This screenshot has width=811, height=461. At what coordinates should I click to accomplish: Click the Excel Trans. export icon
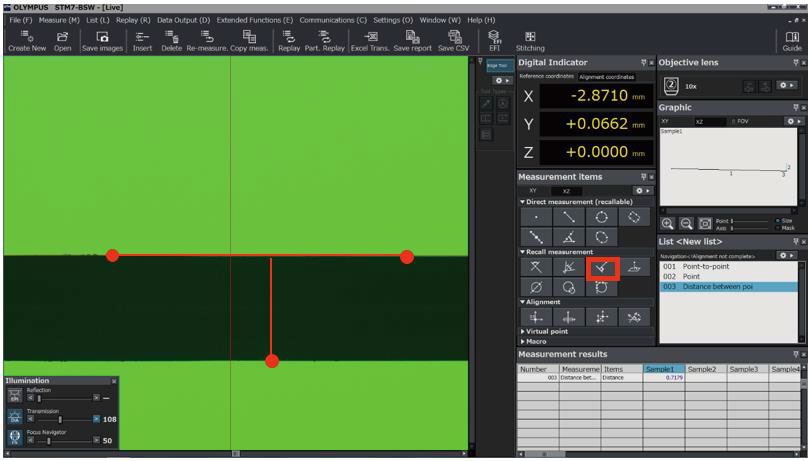[x=368, y=40]
